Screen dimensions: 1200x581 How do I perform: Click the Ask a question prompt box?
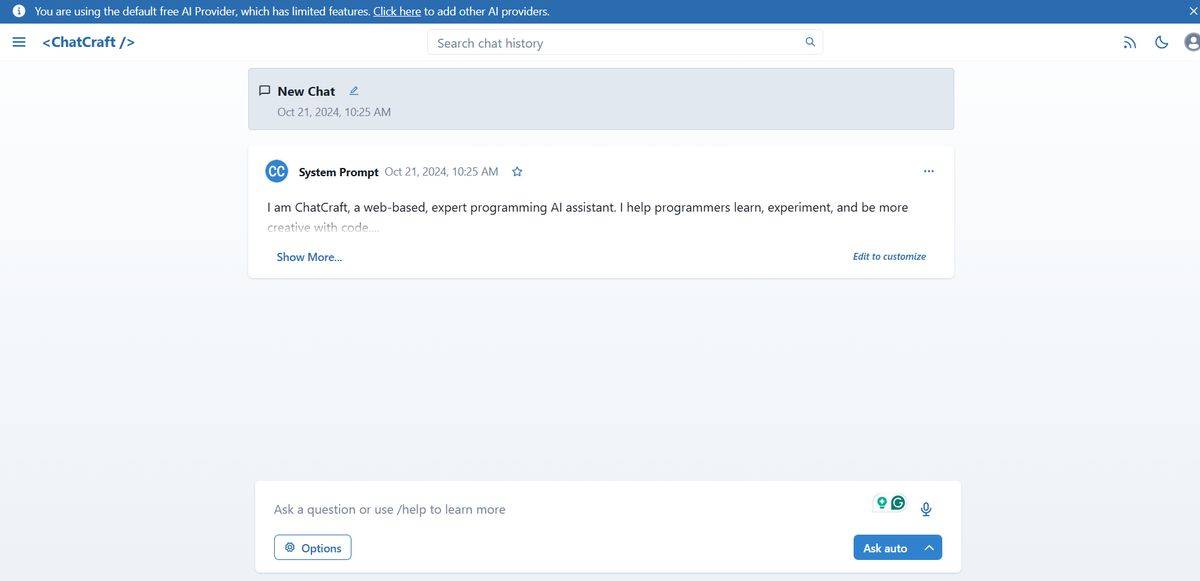pyautogui.click(x=560, y=509)
